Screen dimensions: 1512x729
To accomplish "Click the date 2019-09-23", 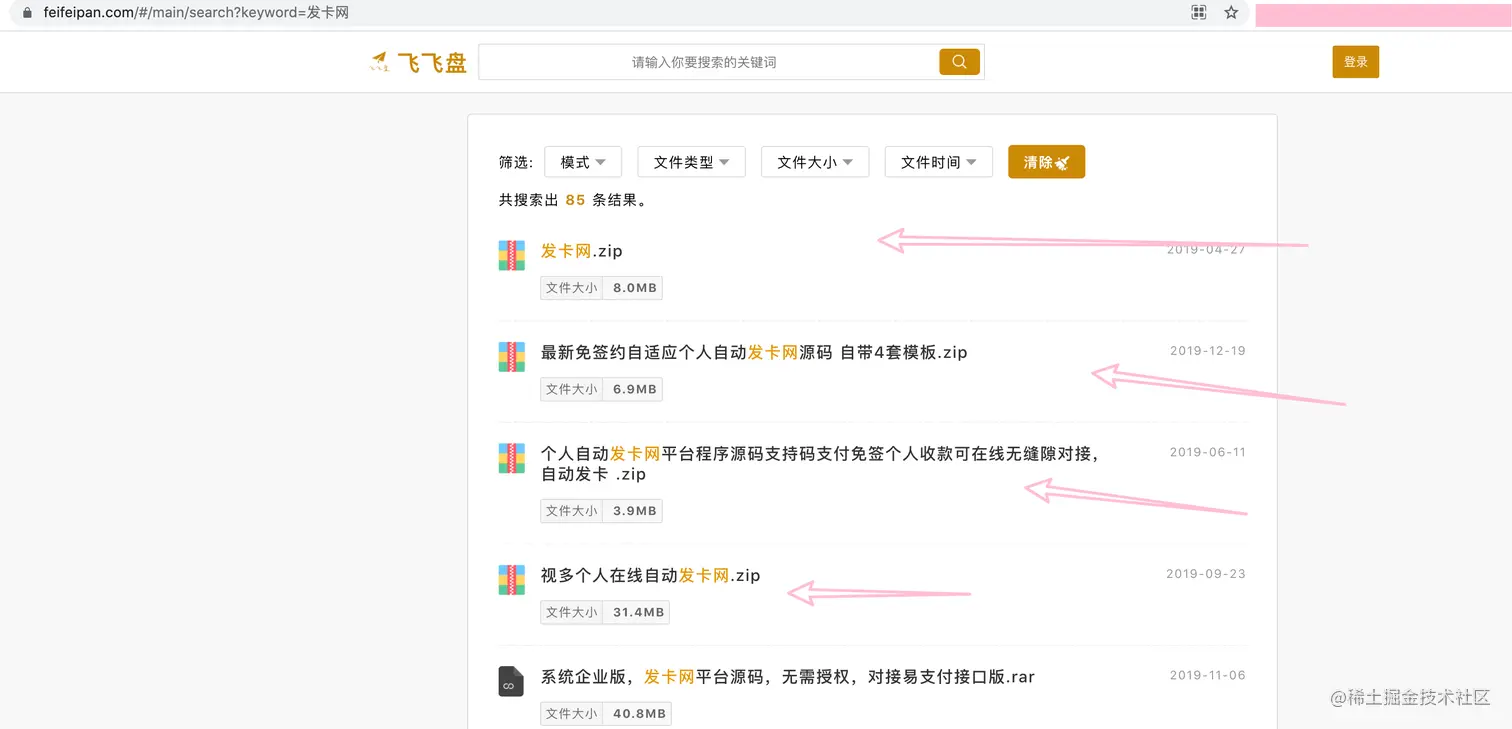I will (1206, 574).
